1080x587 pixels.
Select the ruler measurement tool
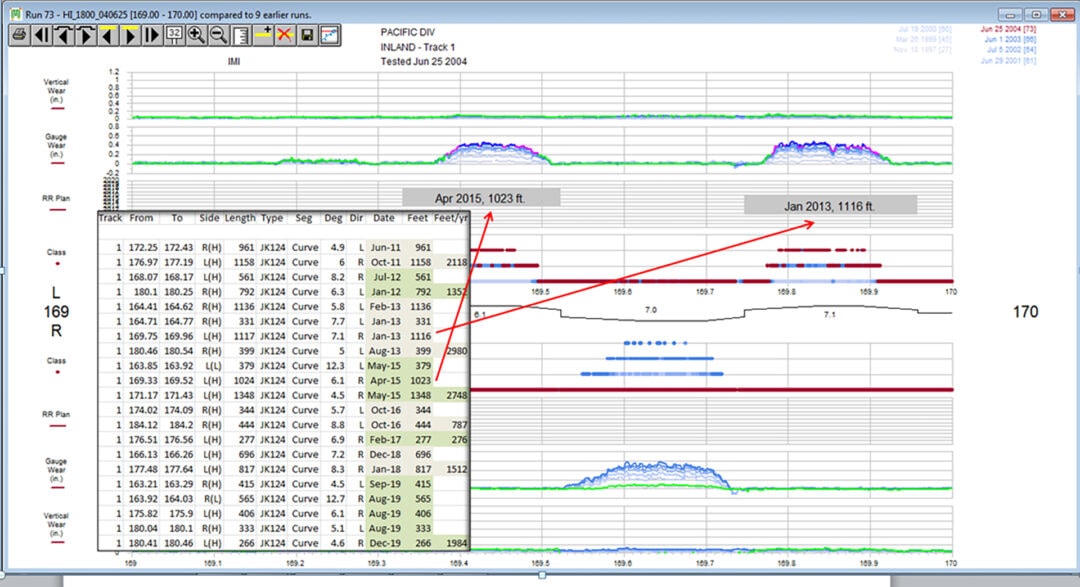[240, 34]
